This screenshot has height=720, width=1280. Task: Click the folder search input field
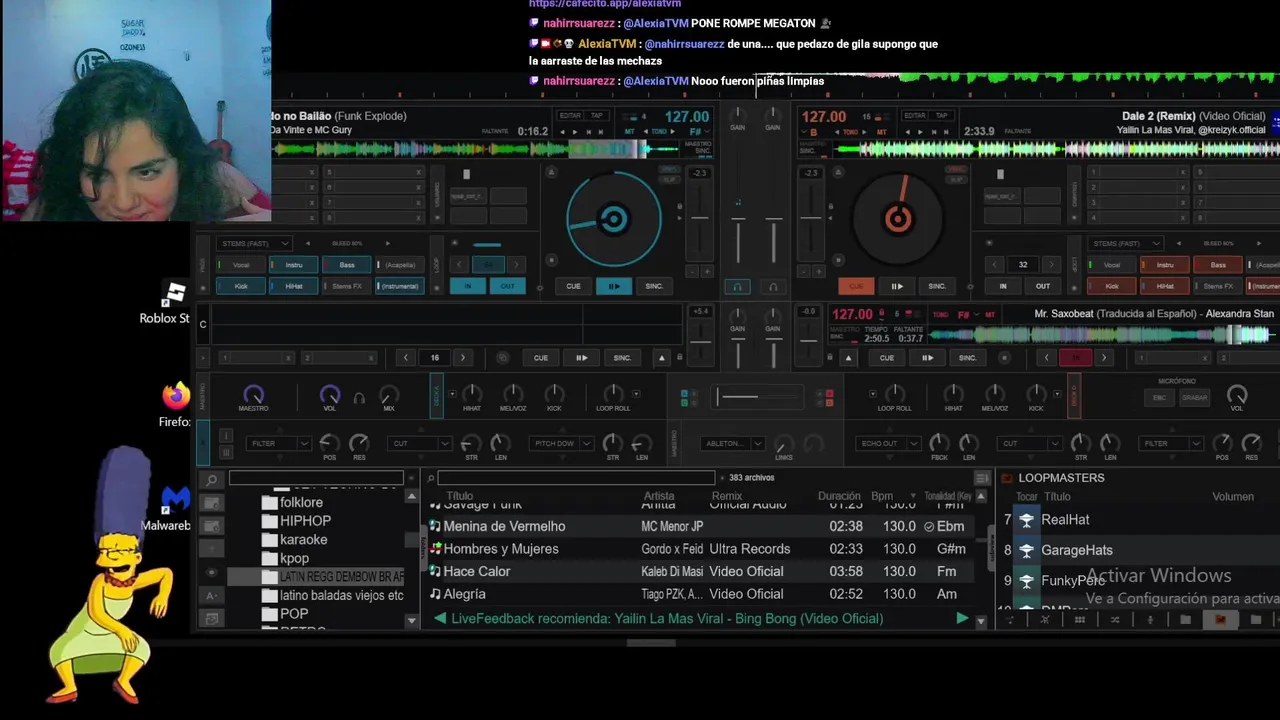[x=316, y=478]
